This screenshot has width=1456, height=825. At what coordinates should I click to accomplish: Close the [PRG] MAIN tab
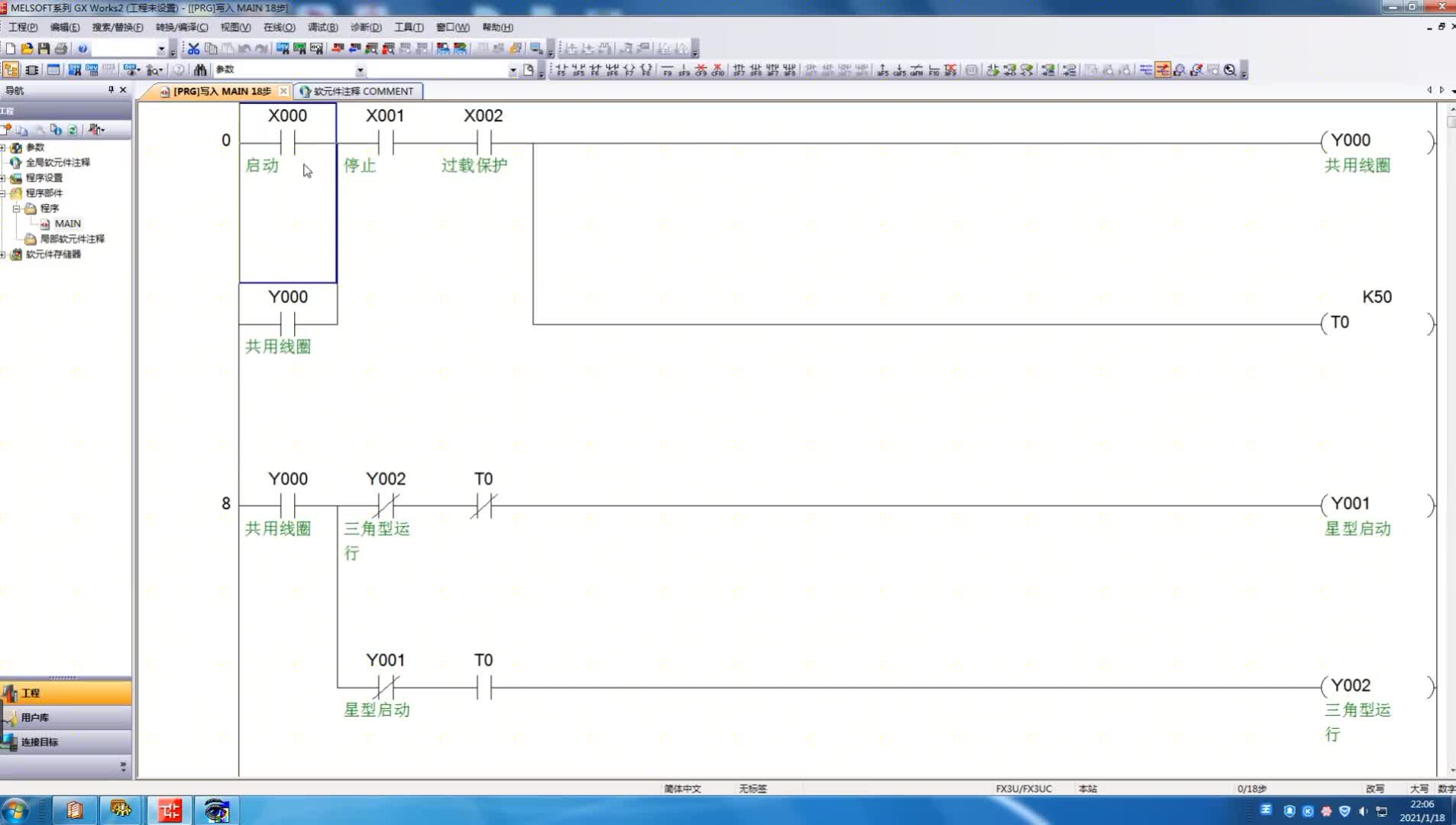283,91
